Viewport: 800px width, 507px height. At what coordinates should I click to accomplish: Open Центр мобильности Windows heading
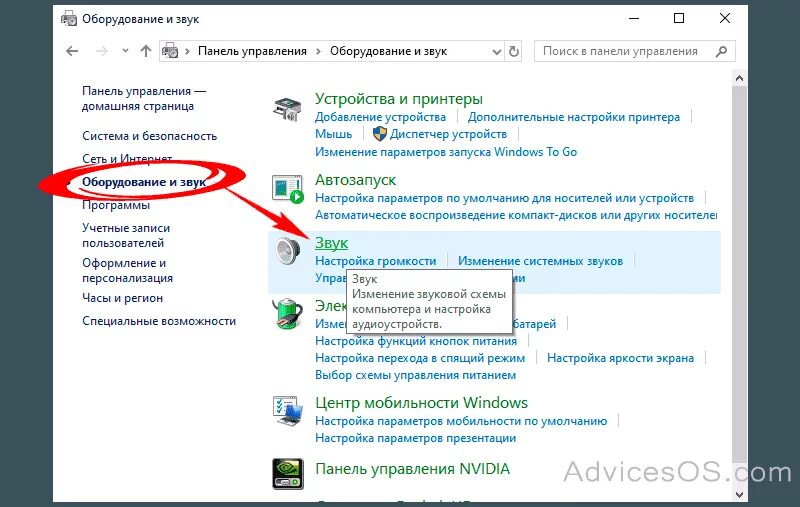pyautogui.click(x=421, y=402)
